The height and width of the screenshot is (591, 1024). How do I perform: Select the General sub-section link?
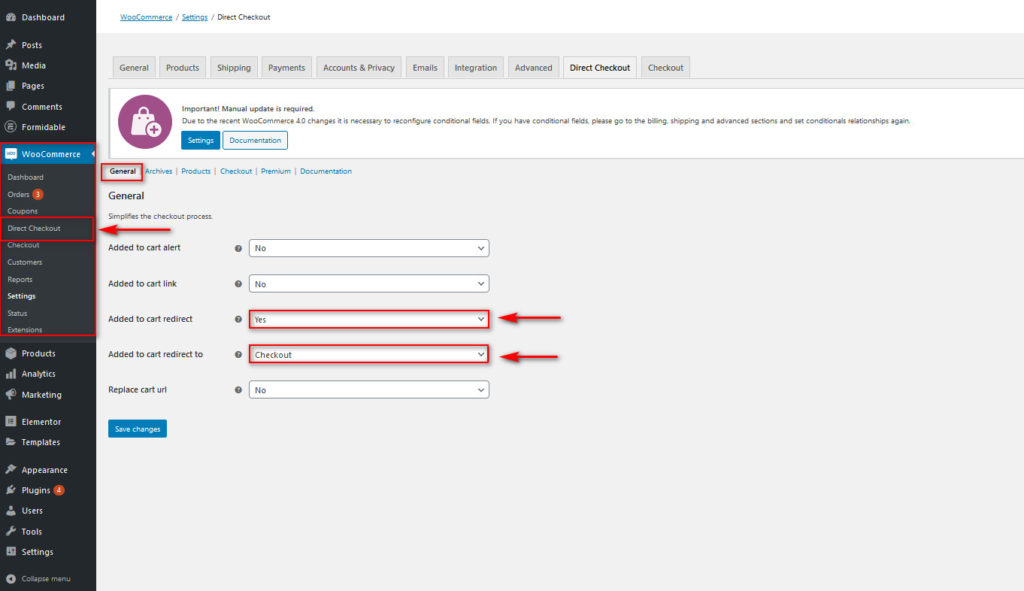coord(122,171)
